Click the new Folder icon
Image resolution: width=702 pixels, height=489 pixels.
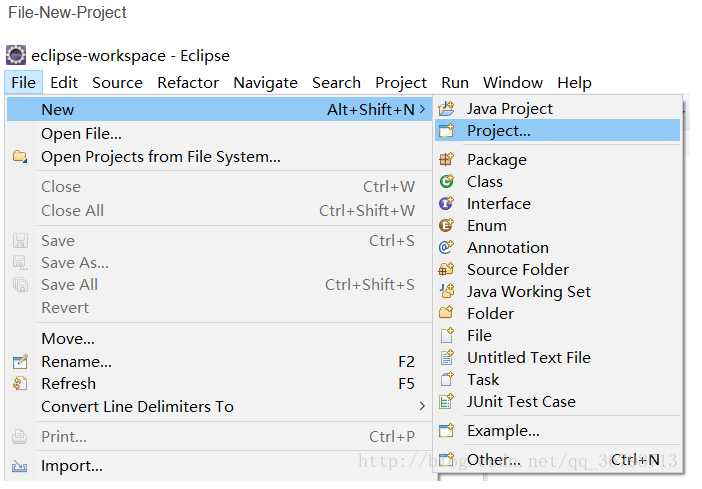(446, 313)
